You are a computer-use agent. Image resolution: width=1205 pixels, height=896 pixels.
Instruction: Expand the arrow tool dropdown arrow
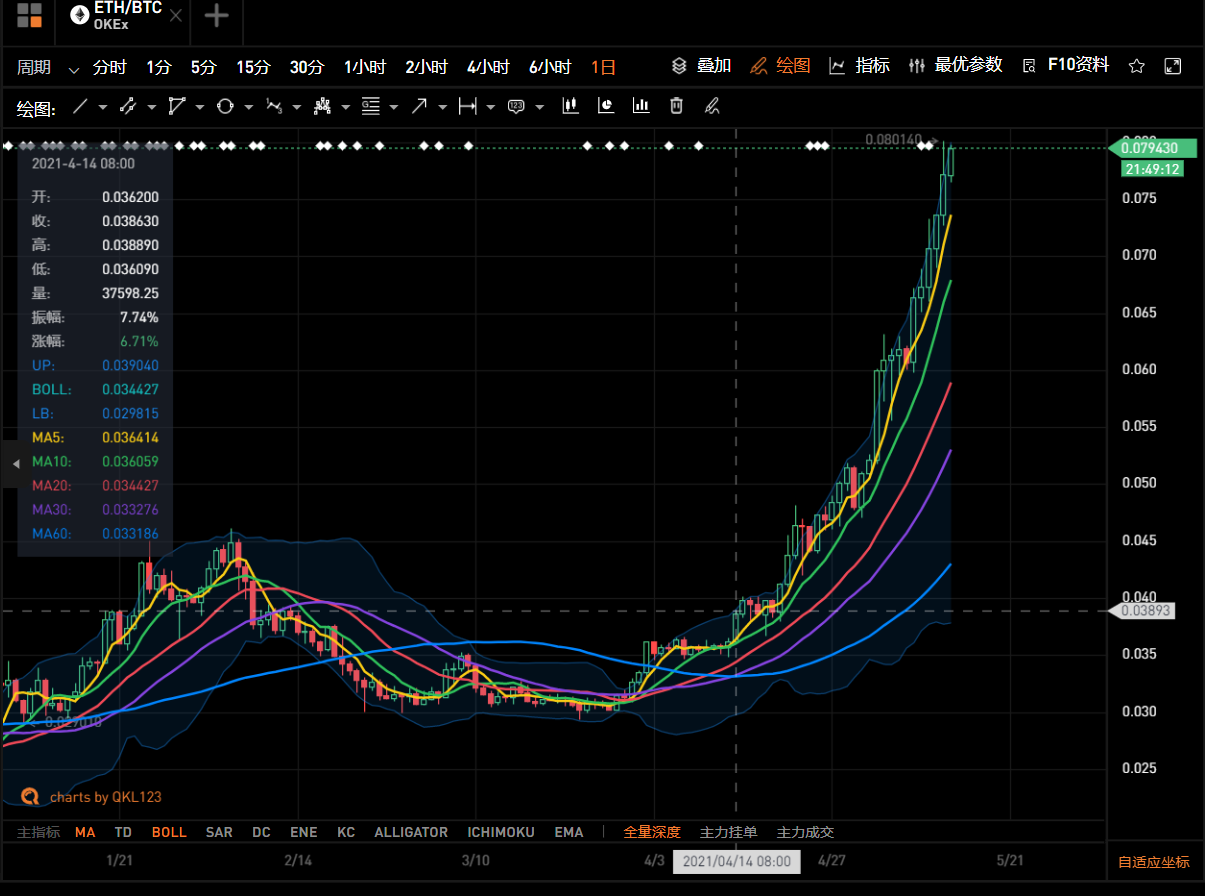click(x=441, y=107)
